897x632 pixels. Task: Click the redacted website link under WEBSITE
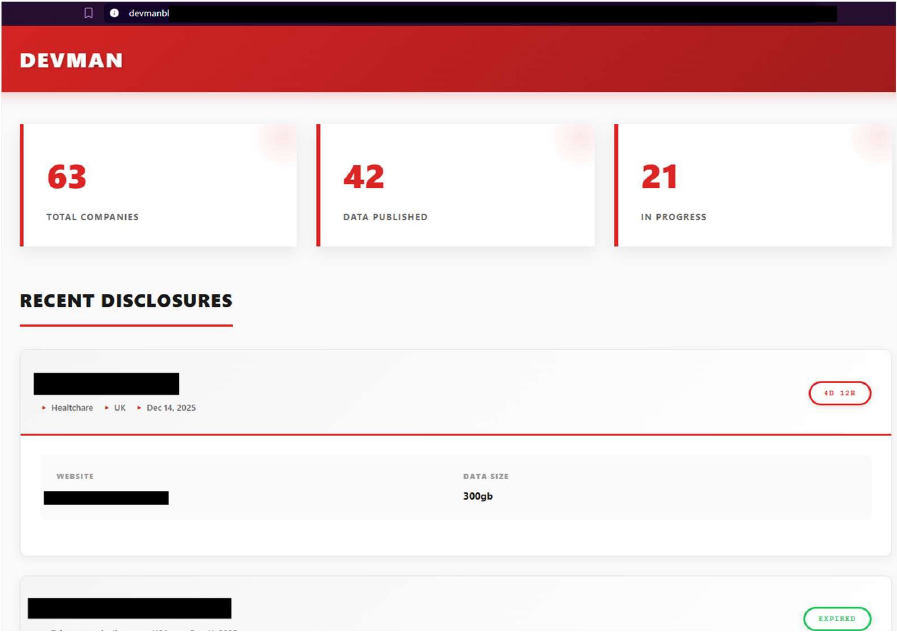tap(106, 497)
